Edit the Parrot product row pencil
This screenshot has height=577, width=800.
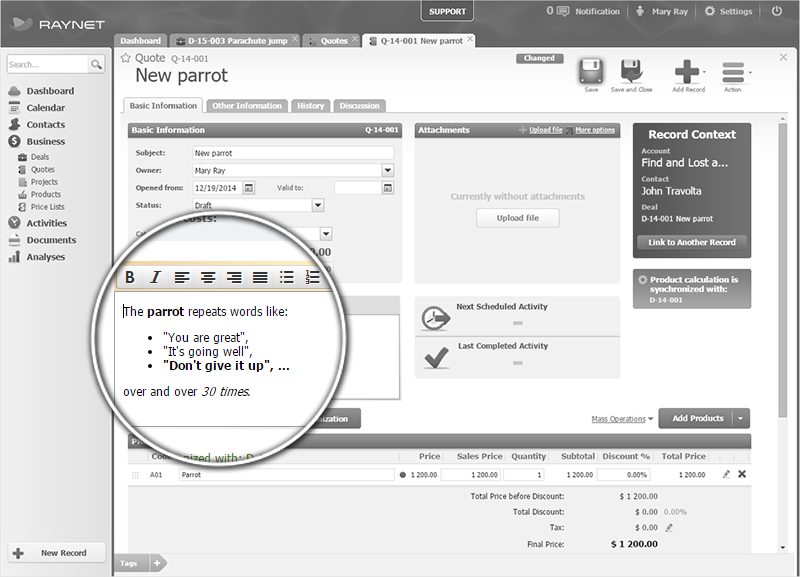[726, 474]
